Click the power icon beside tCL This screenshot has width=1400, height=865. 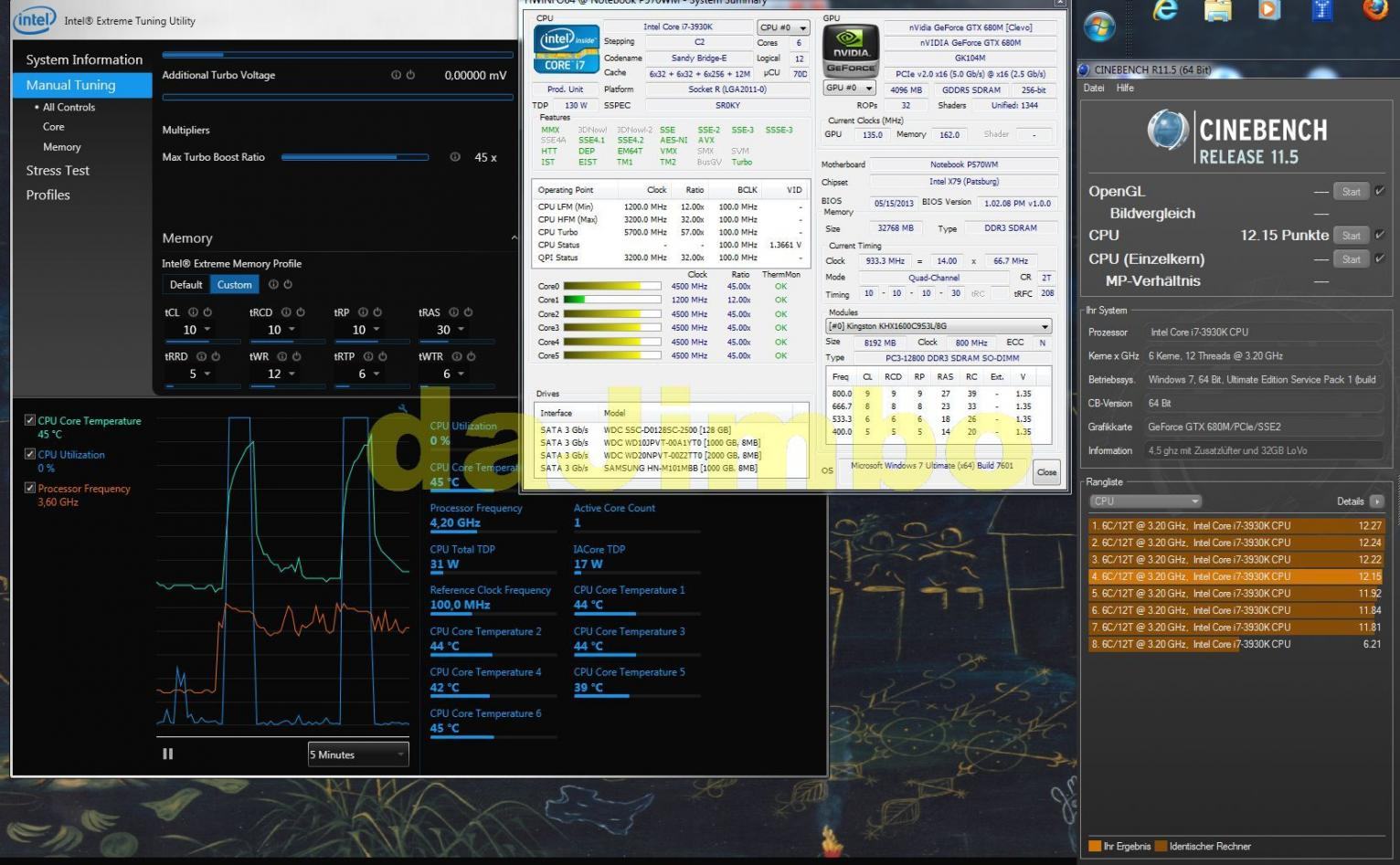[x=207, y=311]
